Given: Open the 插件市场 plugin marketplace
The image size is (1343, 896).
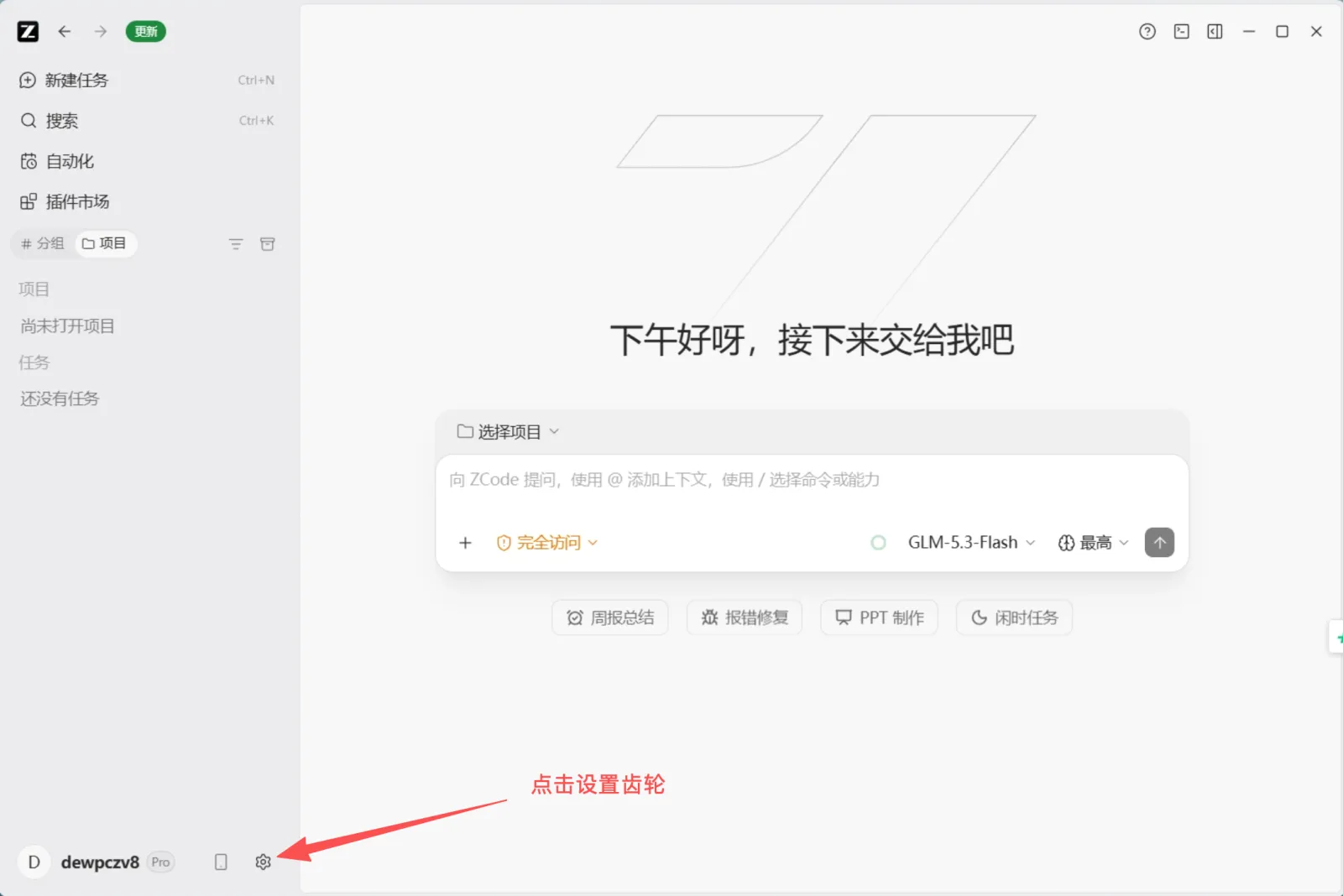Looking at the screenshot, I should [147, 202].
